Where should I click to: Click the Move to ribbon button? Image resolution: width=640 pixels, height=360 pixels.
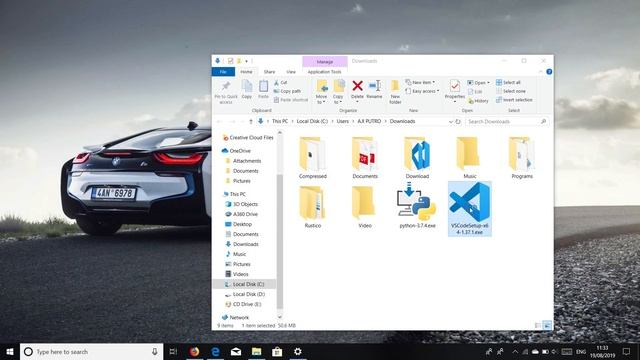322,91
